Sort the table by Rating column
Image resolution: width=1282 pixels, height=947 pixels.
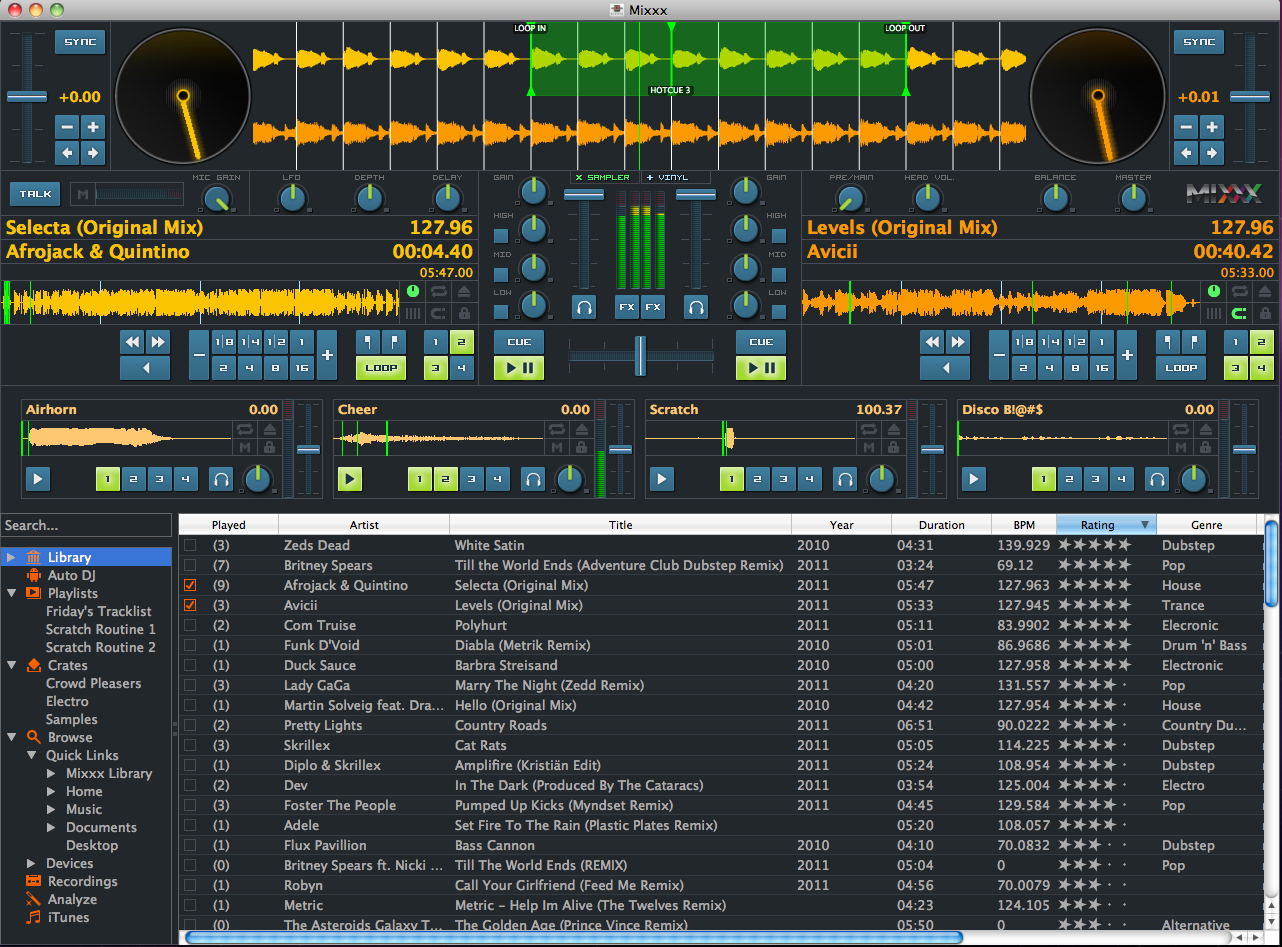(x=1105, y=525)
